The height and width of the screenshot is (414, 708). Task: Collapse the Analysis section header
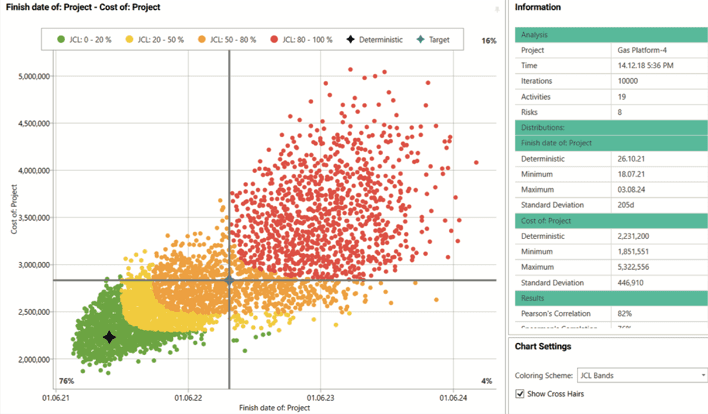point(610,35)
